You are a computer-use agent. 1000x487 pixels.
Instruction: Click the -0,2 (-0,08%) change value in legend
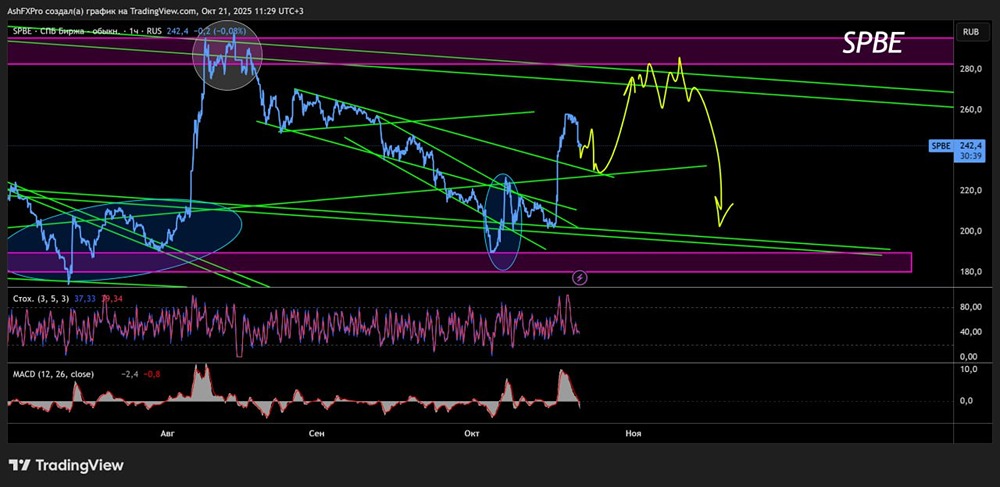[219, 30]
